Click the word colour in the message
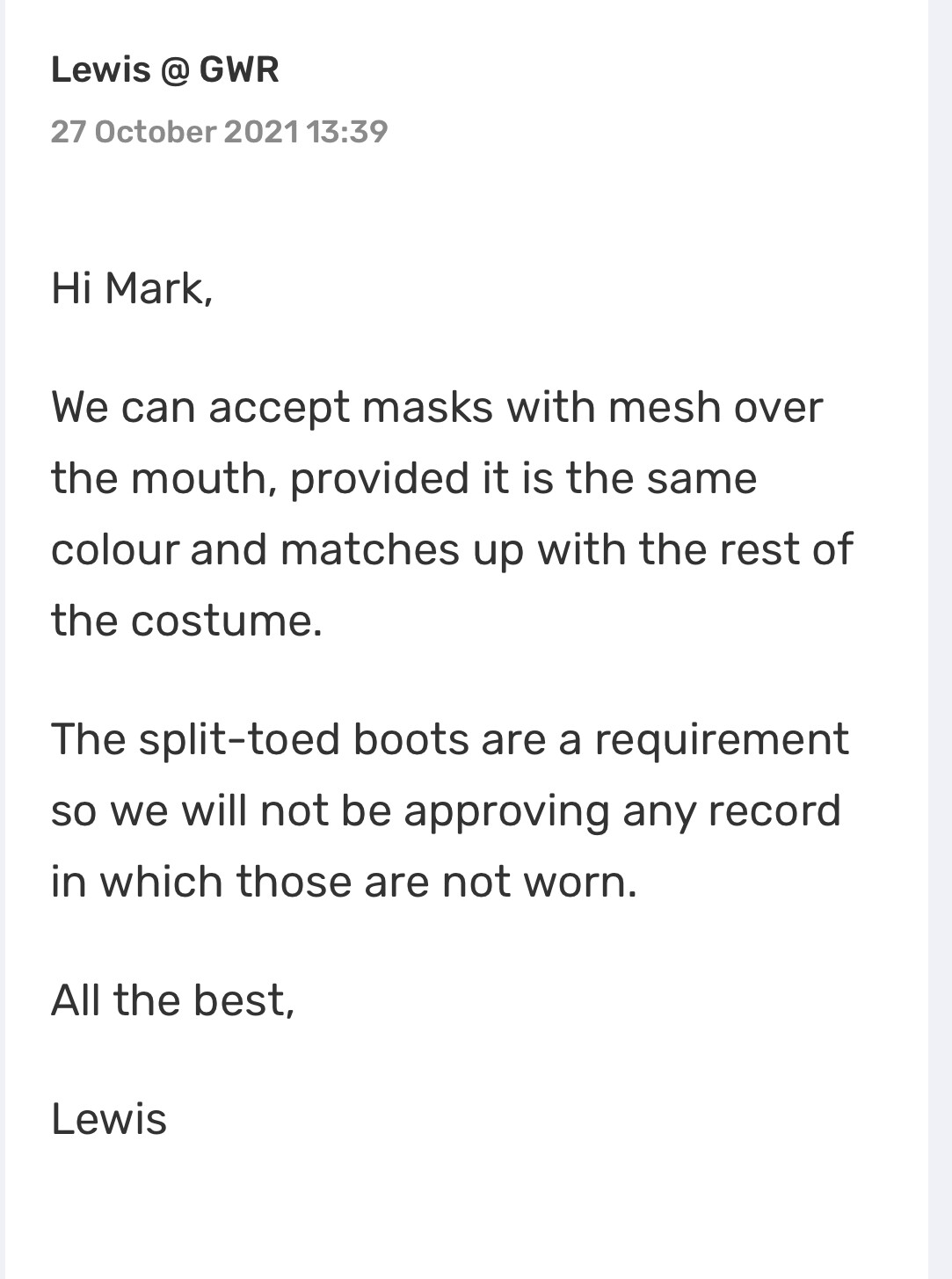The image size is (952, 1279). 114,549
